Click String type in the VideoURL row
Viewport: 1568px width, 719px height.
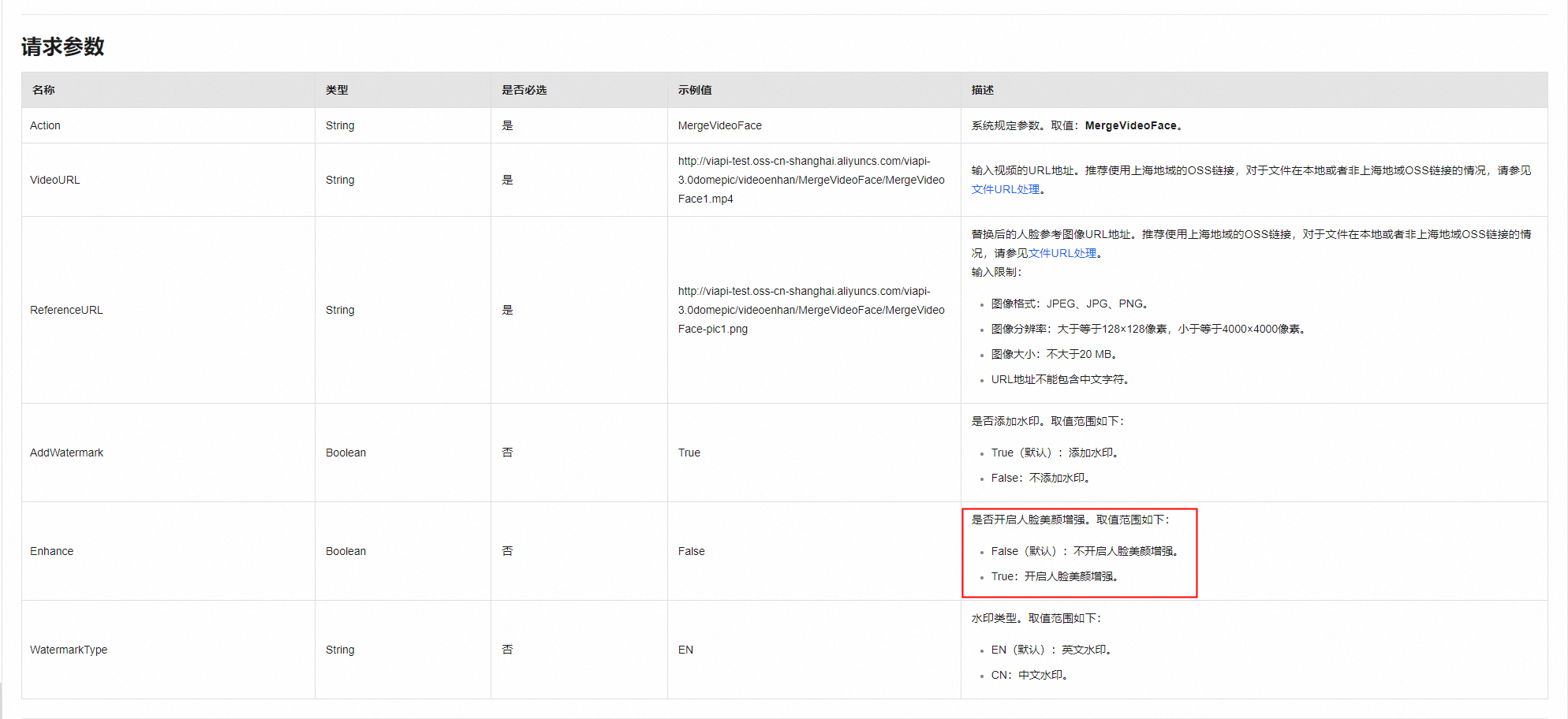pyautogui.click(x=340, y=180)
